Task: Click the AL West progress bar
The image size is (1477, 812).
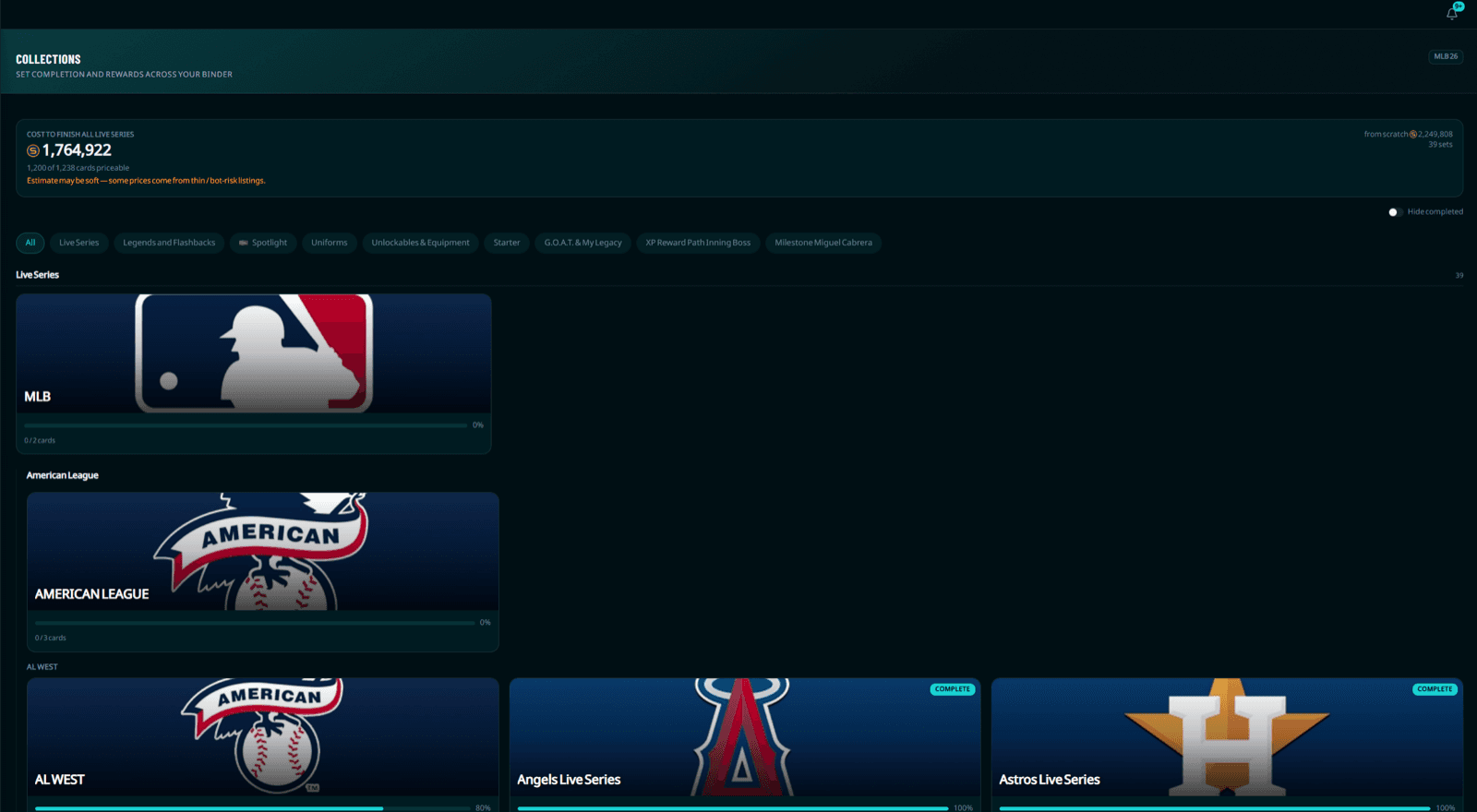Action: point(253,808)
